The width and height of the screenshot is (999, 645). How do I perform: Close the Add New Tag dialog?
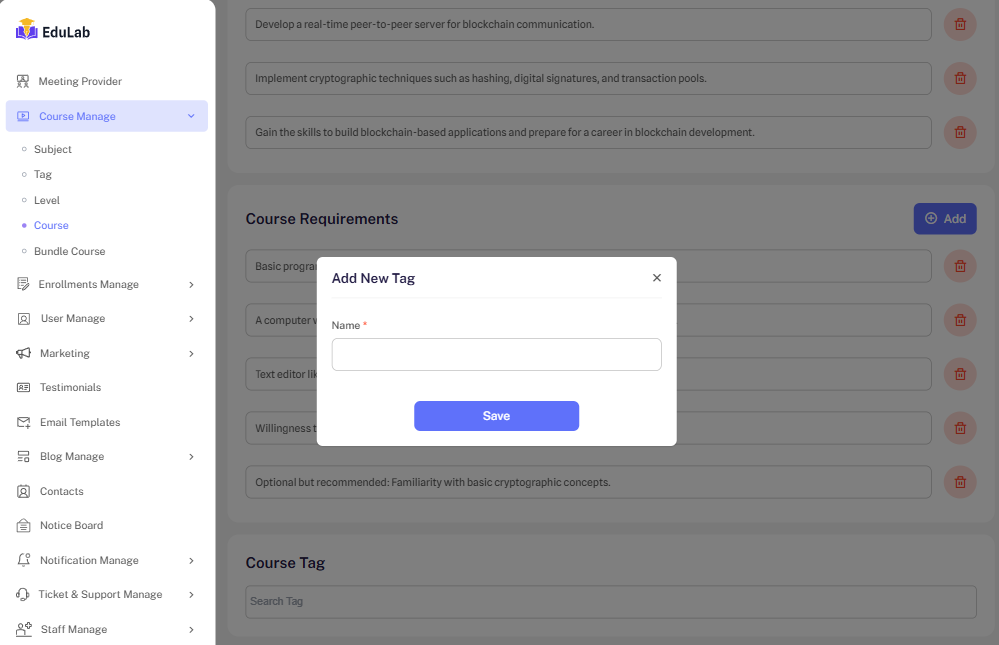point(657,278)
